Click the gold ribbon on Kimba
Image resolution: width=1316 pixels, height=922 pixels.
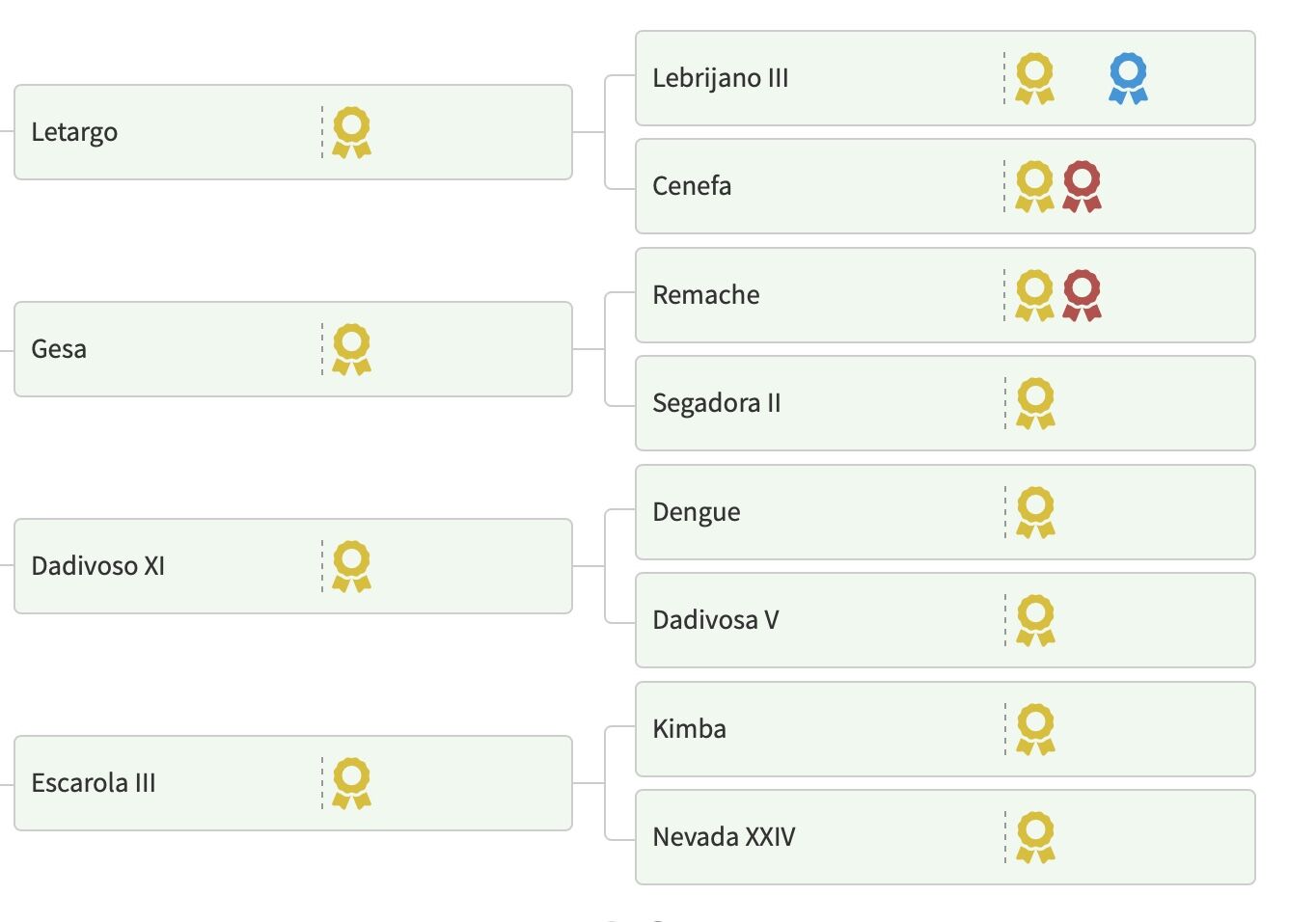pos(1035,729)
